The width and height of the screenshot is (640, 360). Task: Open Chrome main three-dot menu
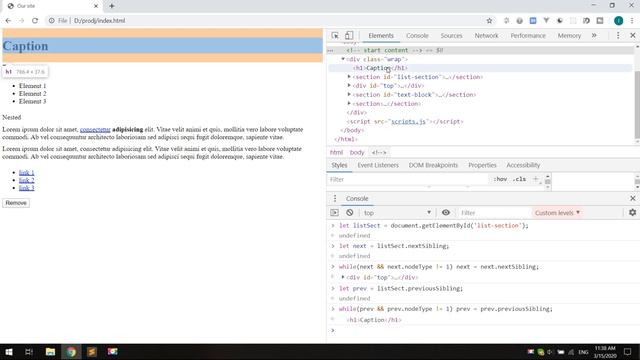click(632, 20)
